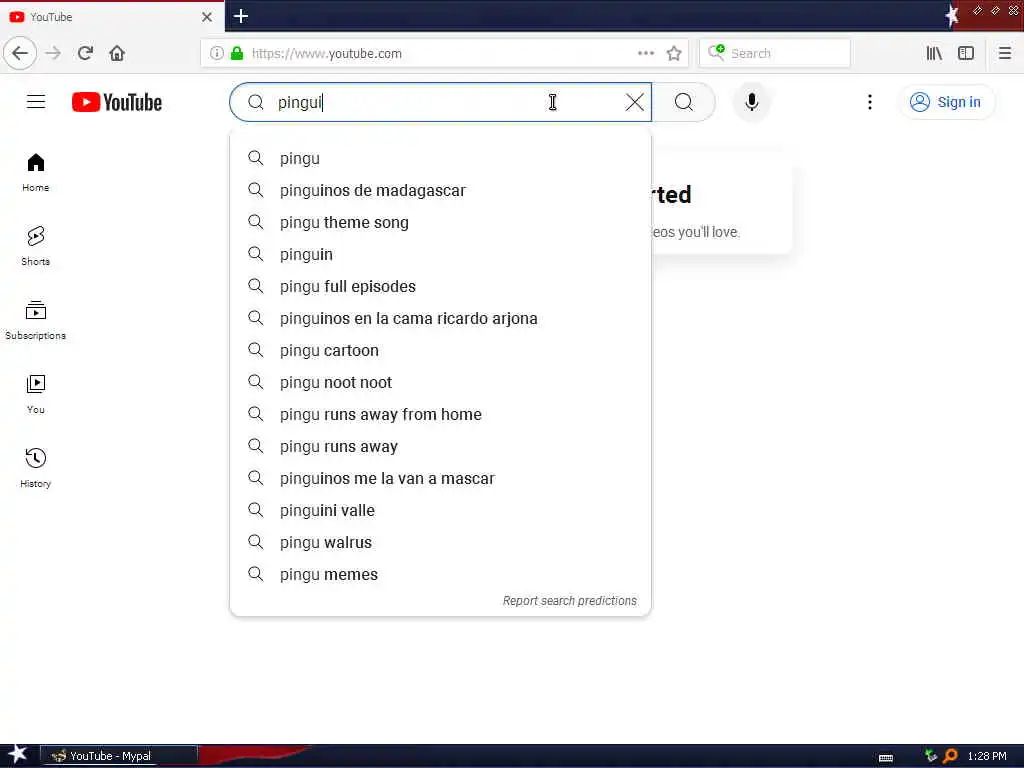This screenshot has height=768, width=1024.
Task: Click YouTube - Mypal taskbar button
Action: tap(119, 756)
